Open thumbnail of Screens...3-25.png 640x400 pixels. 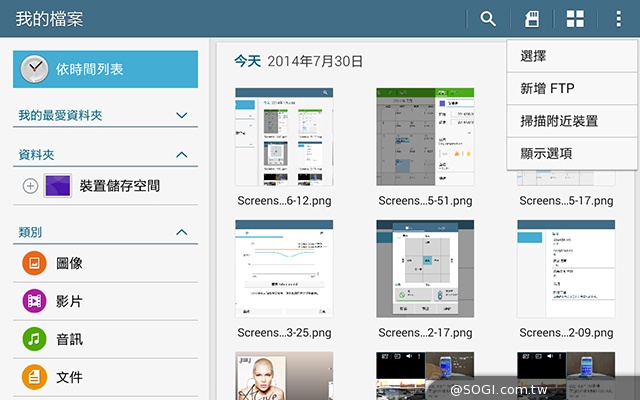pos(284,269)
